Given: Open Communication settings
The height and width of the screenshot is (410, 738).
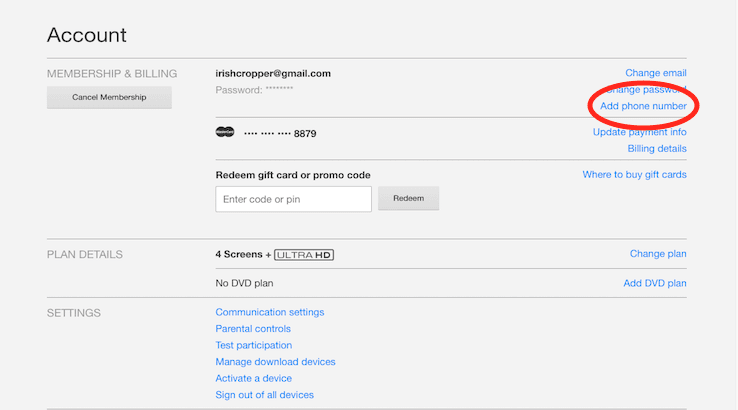Looking at the screenshot, I should point(269,312).
